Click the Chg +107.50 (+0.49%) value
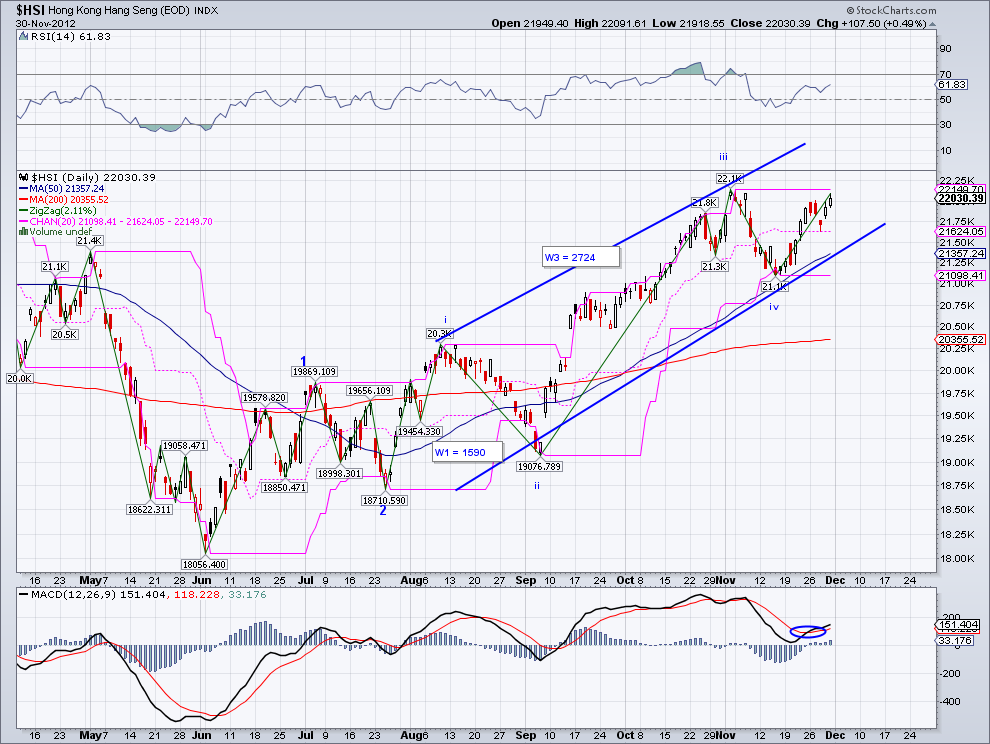 [871, 23]
